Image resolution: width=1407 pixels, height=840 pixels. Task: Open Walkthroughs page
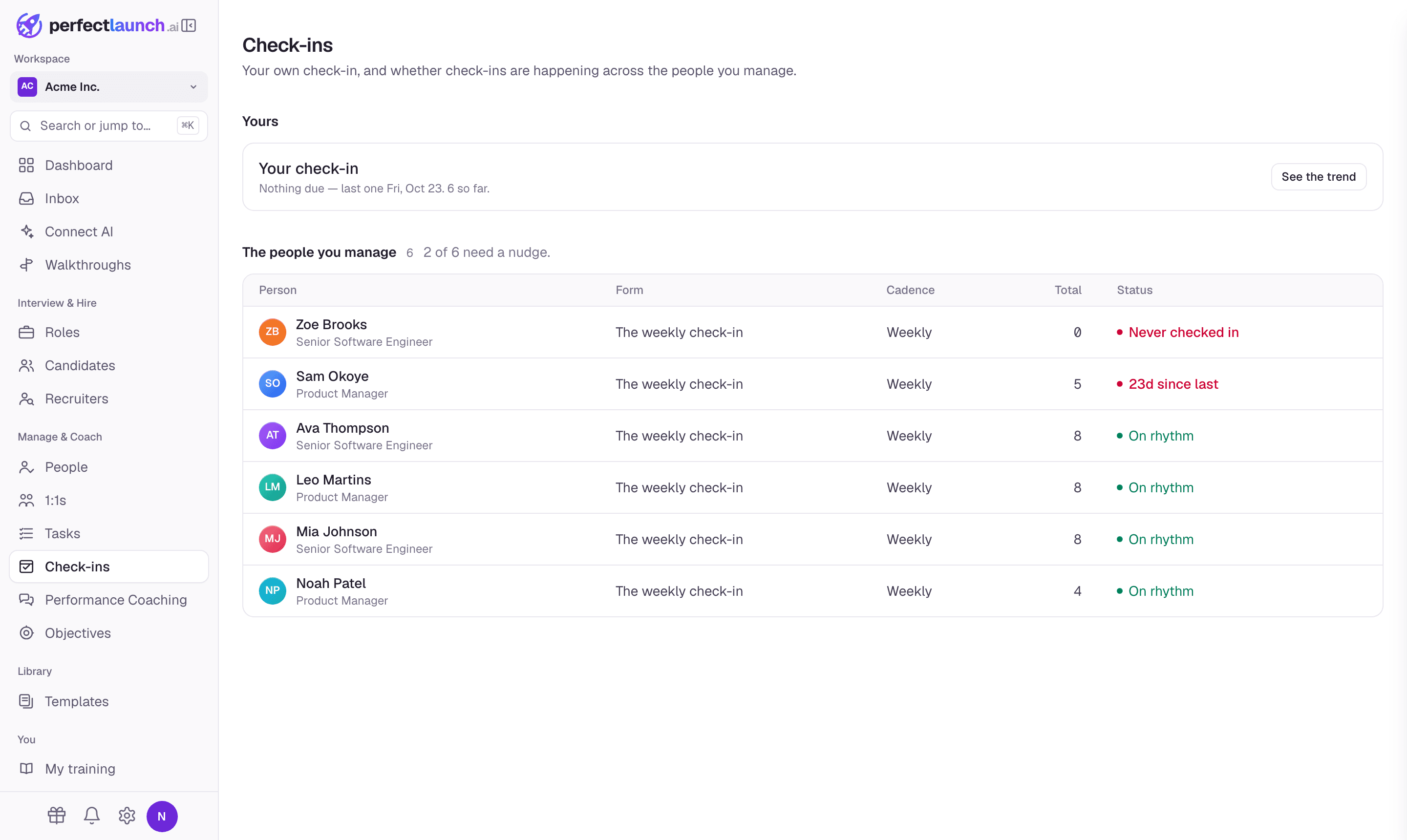(x=109, y=265)
